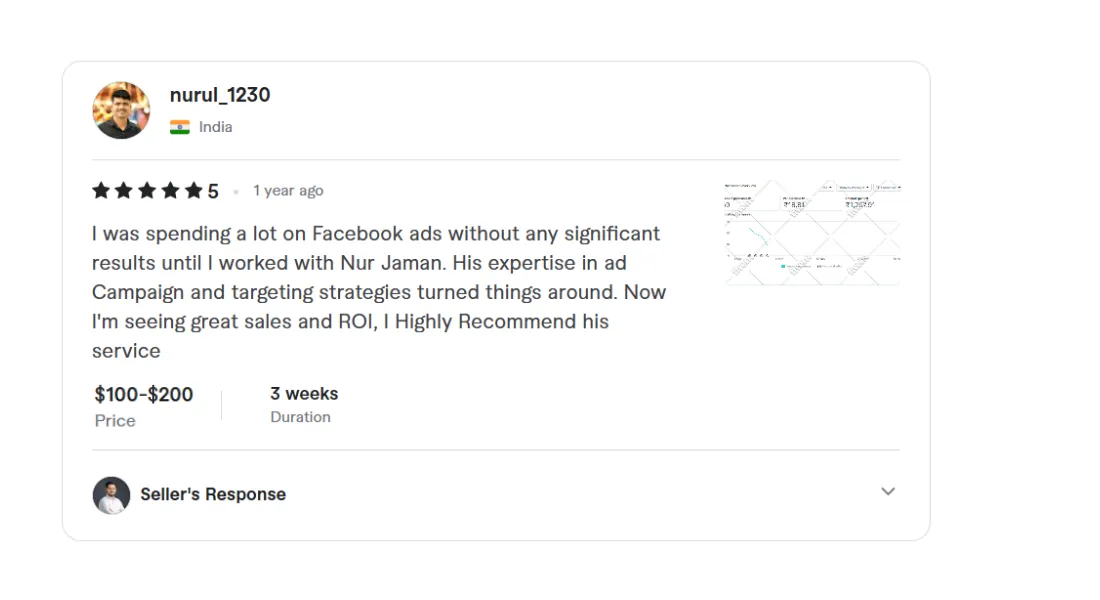Click the 3 weeks duration value
This screenshot has height=600, width=1100.
(x=304, y=393)
